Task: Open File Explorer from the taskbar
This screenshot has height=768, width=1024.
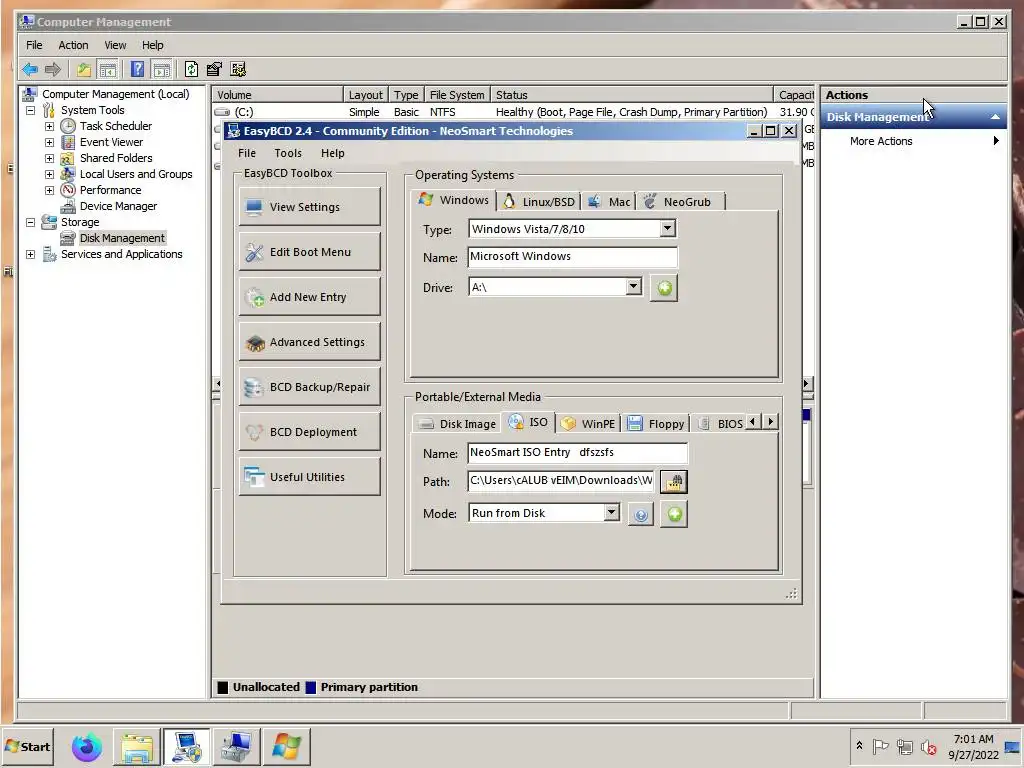Action: pyautogui.click(x=137, y=747)
